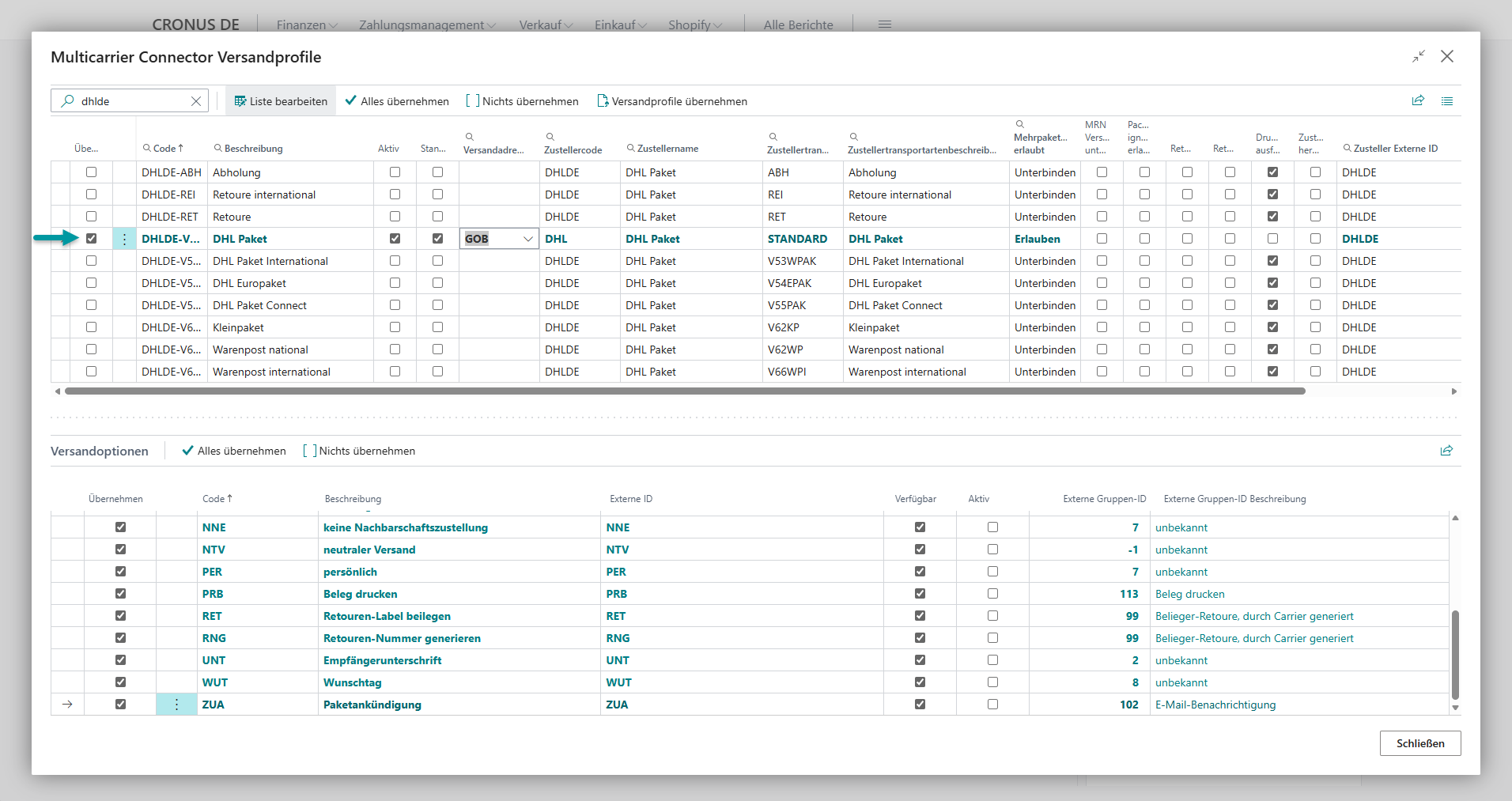1512x801 pixels.
Task: Expand Zahlungsmanagement menu
Action: (428, 25)
